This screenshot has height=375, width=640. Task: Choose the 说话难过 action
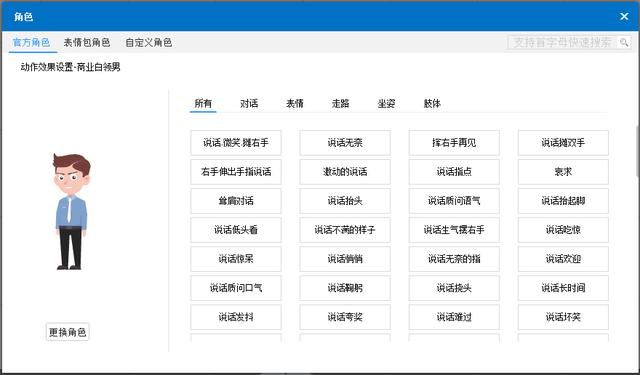point(454,317)
